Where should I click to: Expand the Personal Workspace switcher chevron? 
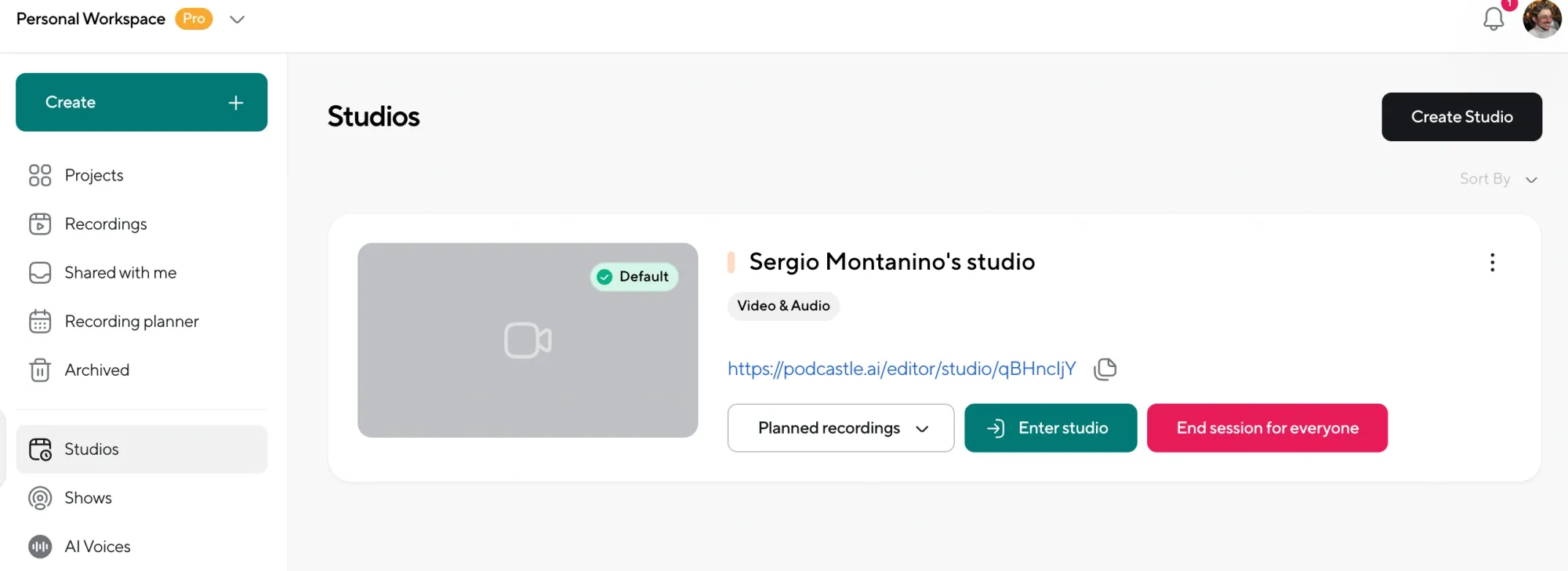[237, 20]
